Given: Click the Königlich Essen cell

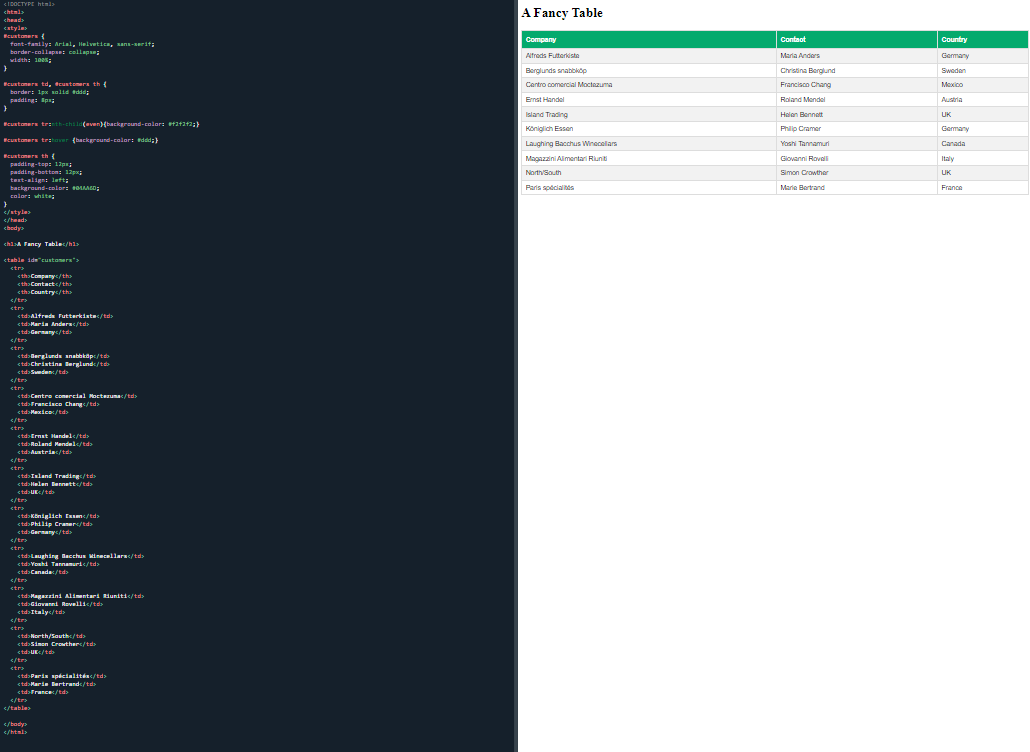Looking at the screenshot, I should pyautogui.click(x=549, y=128).
